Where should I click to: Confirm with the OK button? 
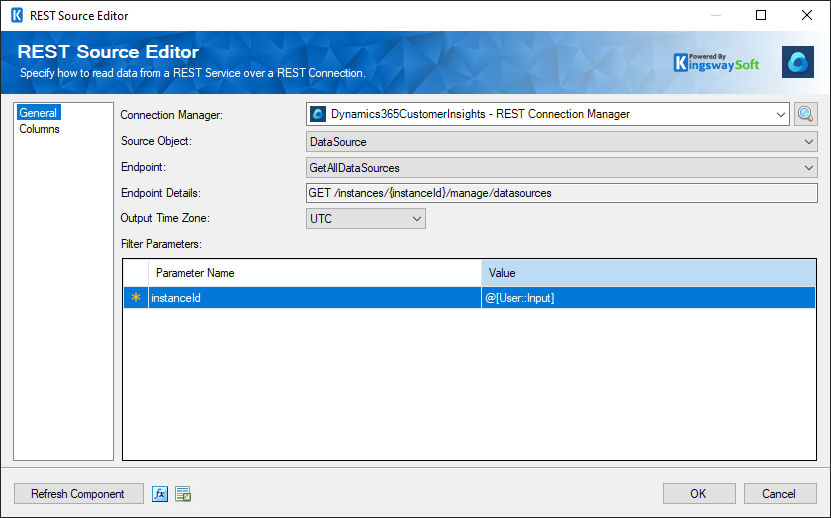699,494
